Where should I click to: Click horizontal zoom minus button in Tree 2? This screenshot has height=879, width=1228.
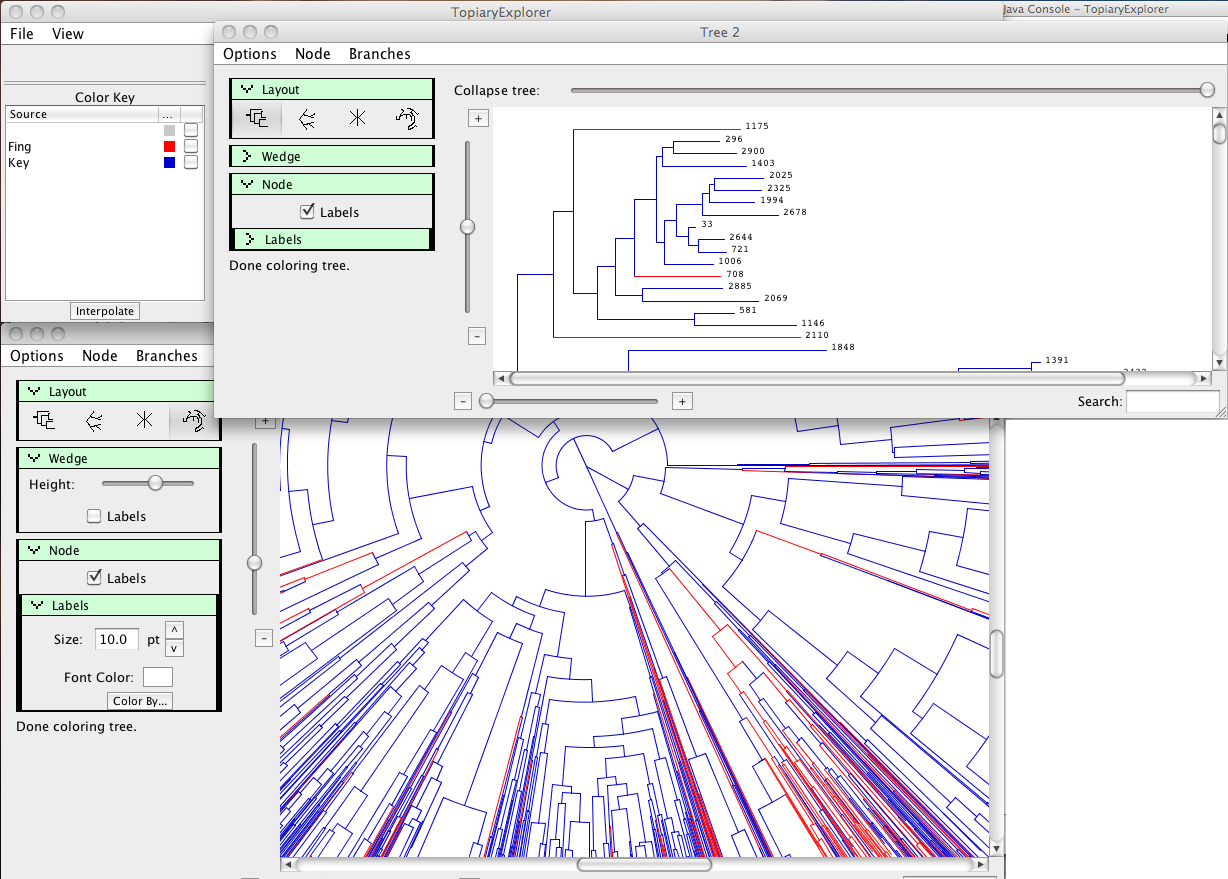pyautogui.click(x=463, y=401)
